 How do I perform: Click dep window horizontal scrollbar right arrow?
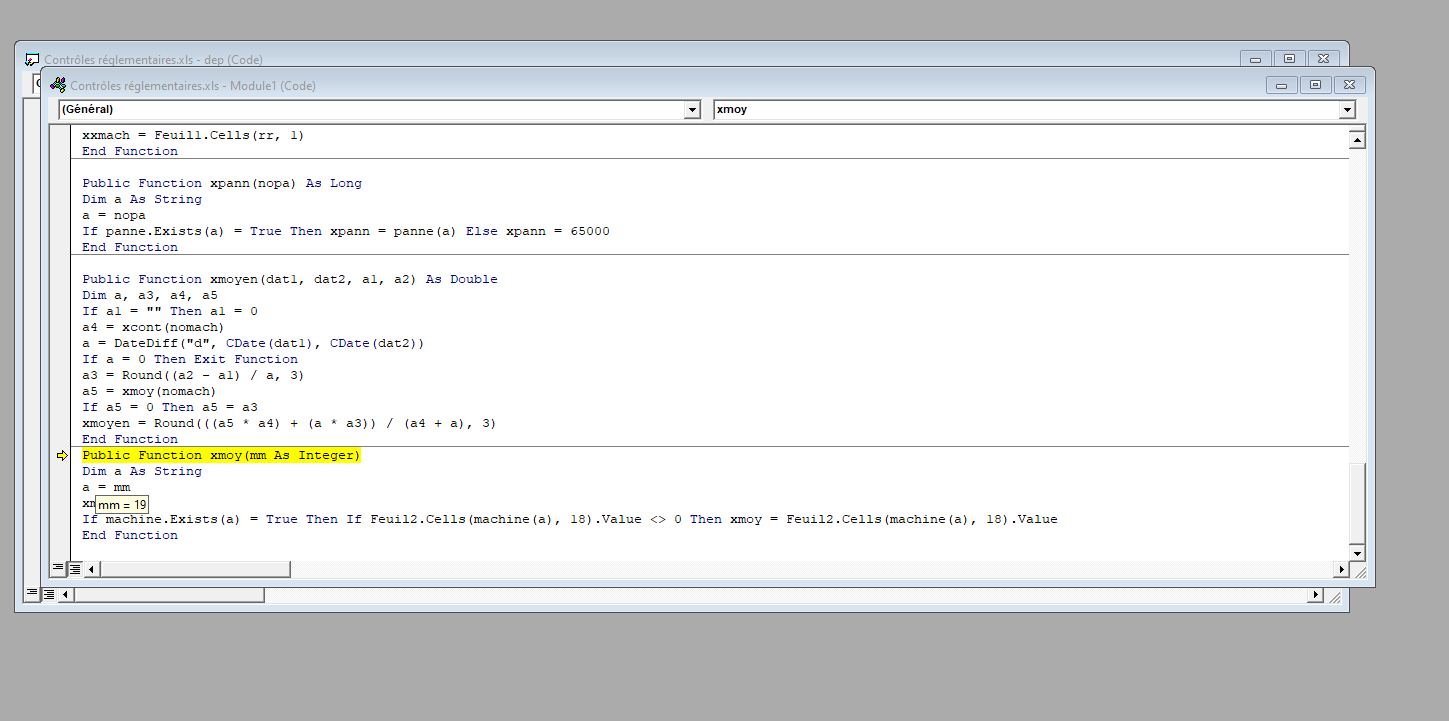[1315, 595]
